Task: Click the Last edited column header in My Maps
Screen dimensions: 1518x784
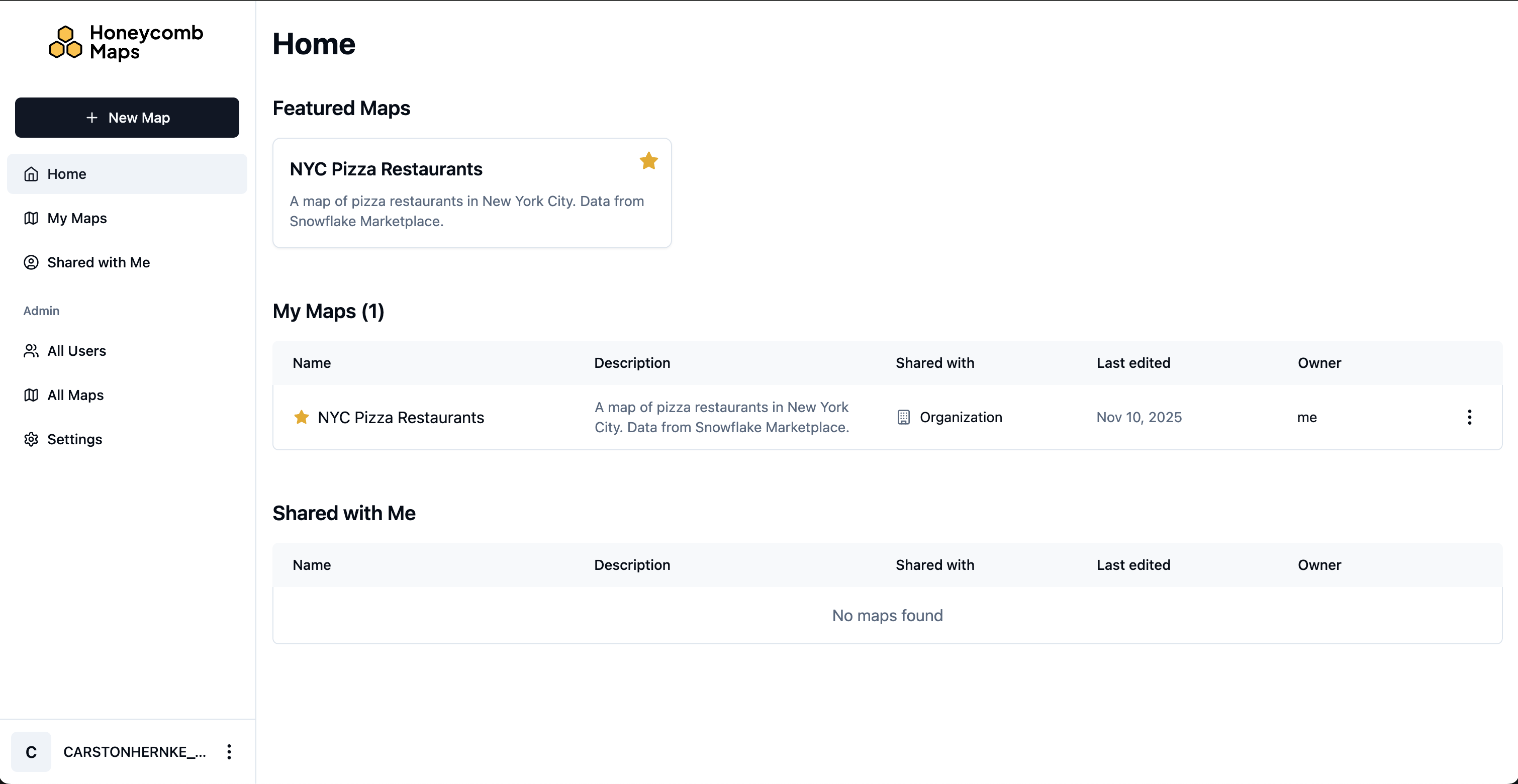Action: click(x=1132, y=363)
